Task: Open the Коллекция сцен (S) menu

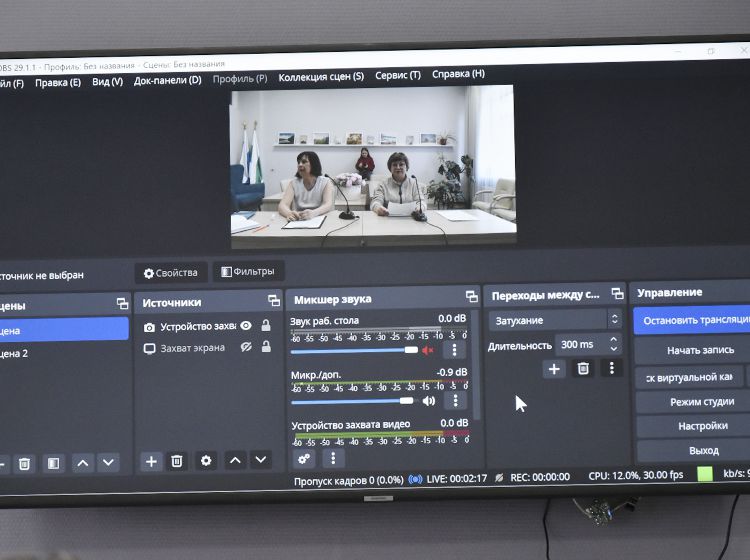Action: coord(321,76)
